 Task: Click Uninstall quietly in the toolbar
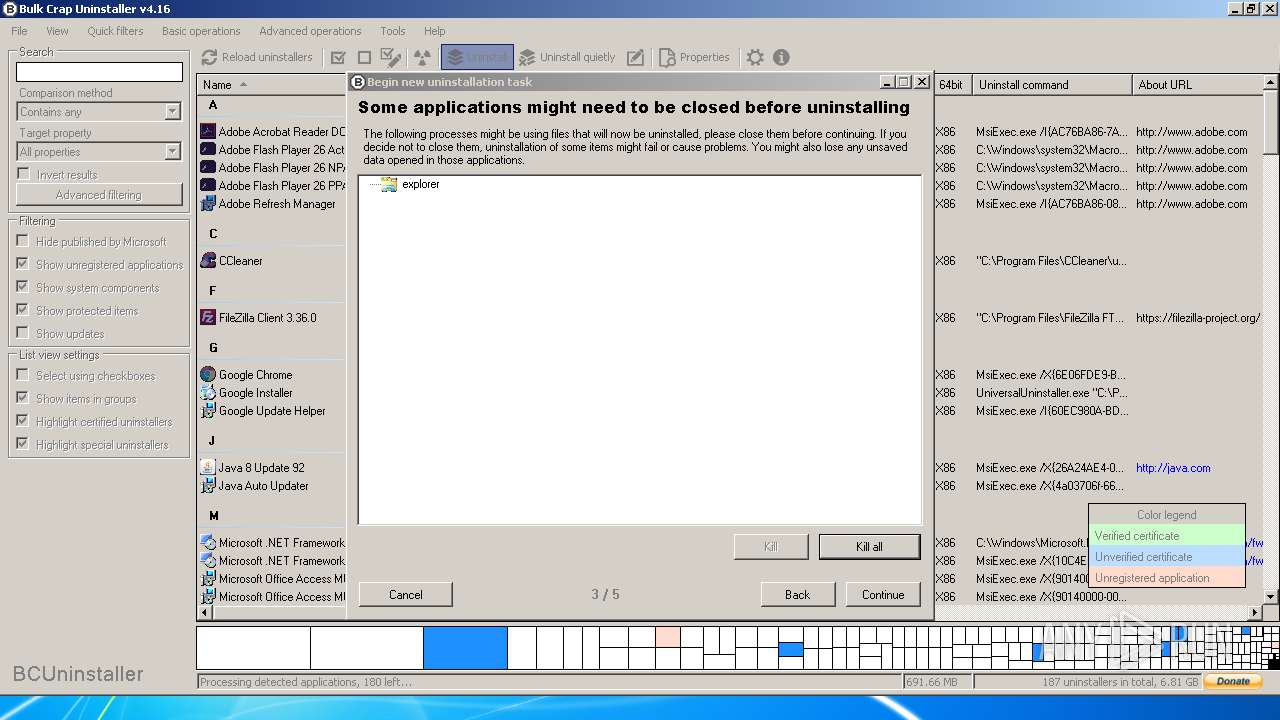[567, 57]
